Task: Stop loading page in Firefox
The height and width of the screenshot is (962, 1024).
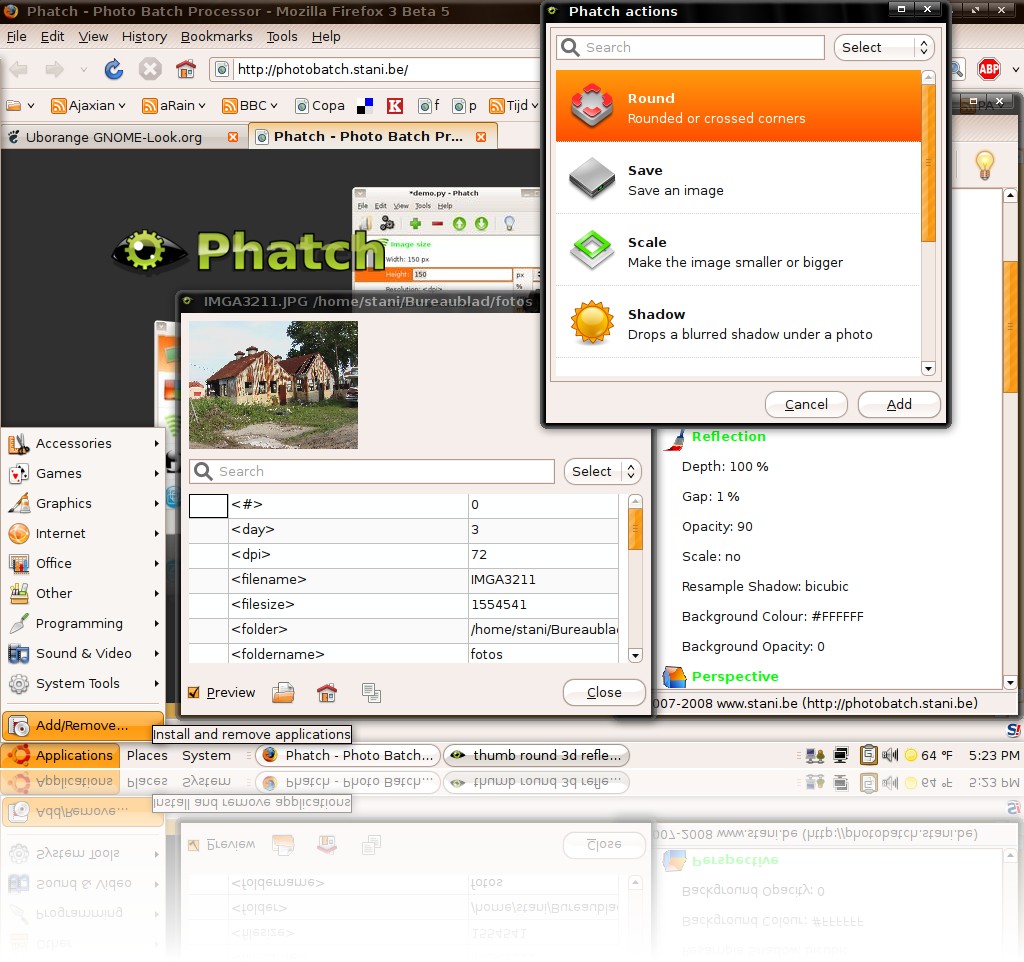Action: click(x=150, y=69)
